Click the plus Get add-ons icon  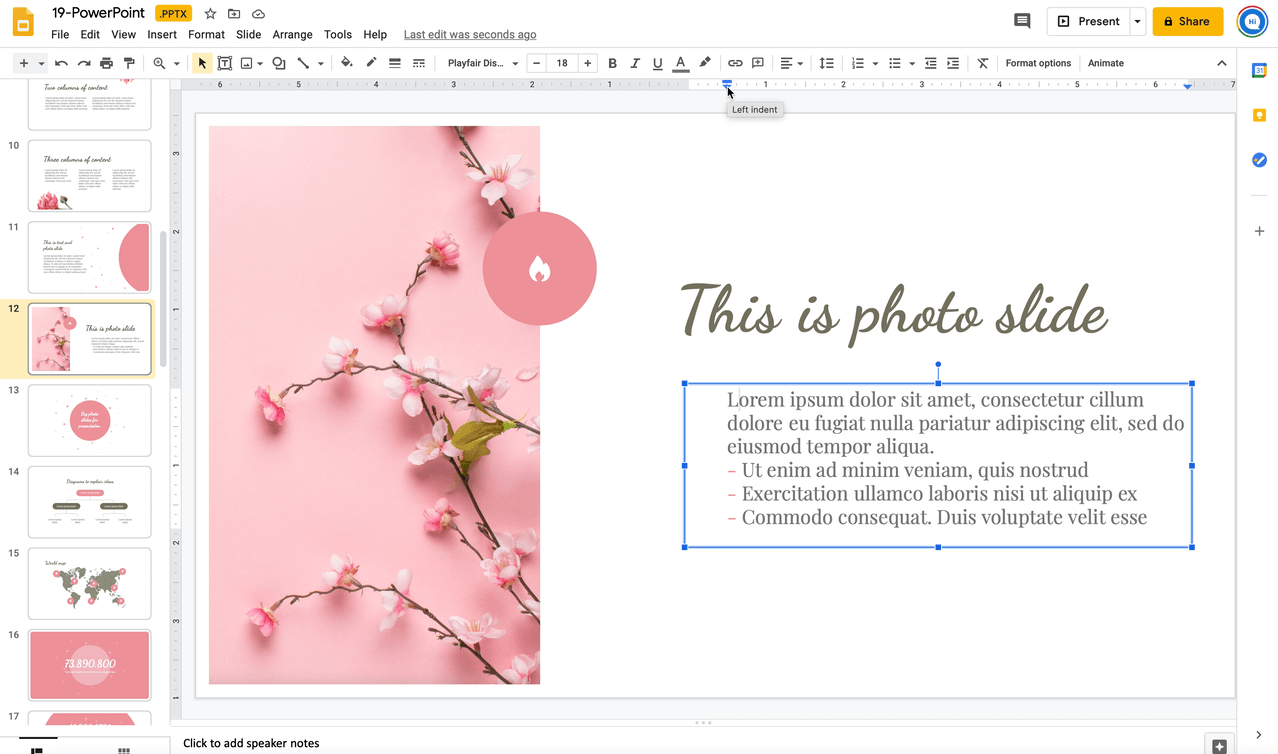coord(1259,231)
